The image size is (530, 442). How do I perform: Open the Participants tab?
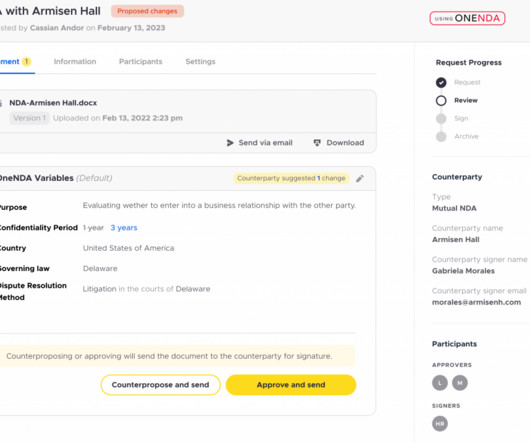141,62
